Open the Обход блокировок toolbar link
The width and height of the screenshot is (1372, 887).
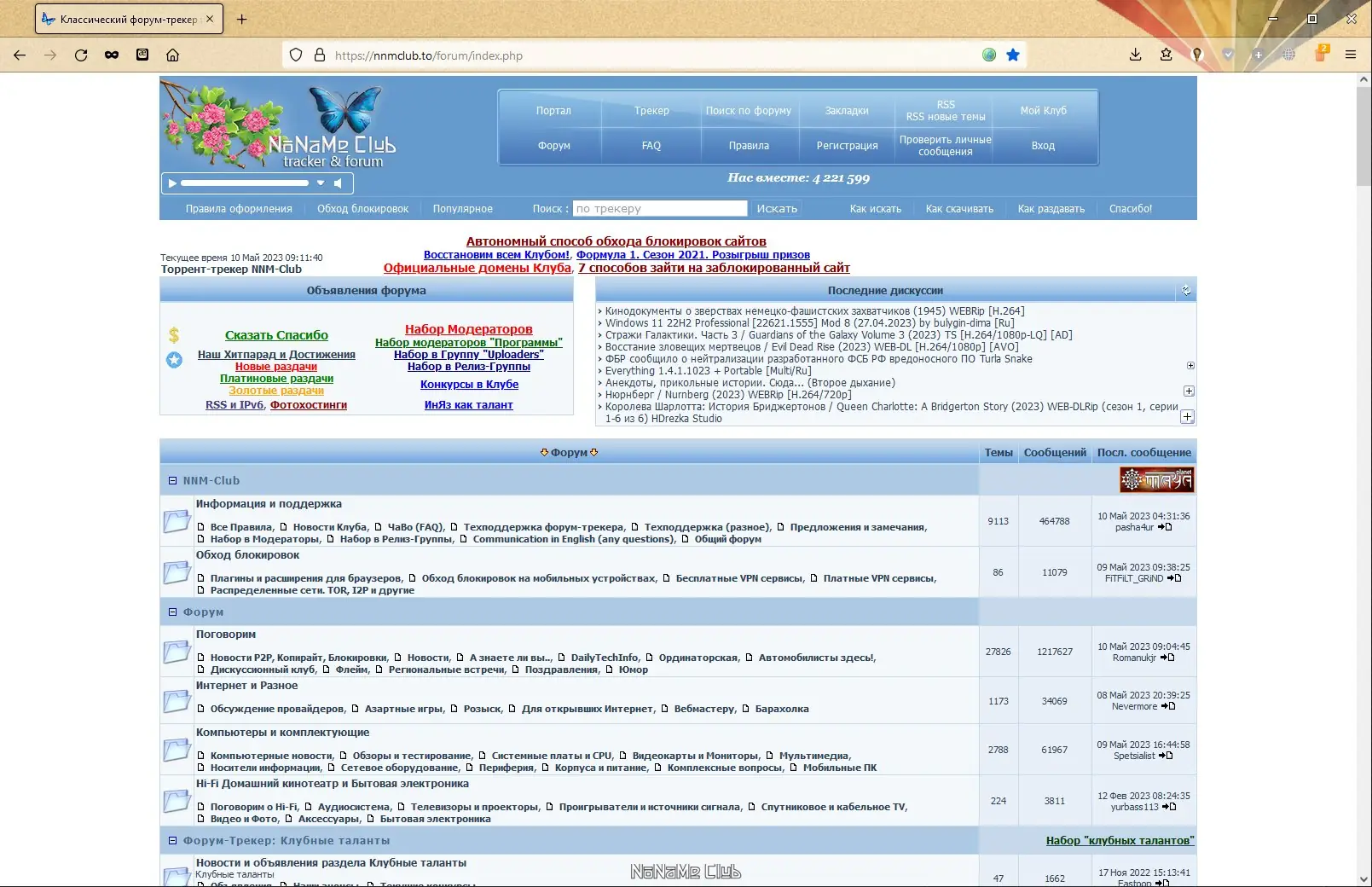click(x=362, y=209)
